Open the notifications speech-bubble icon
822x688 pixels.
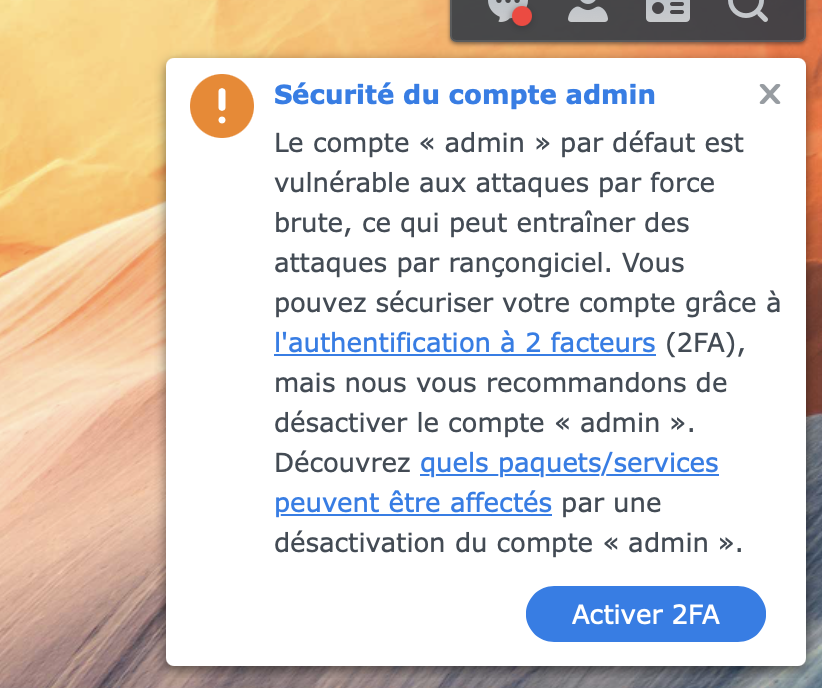pyautogui.click(x=503, y=8)
